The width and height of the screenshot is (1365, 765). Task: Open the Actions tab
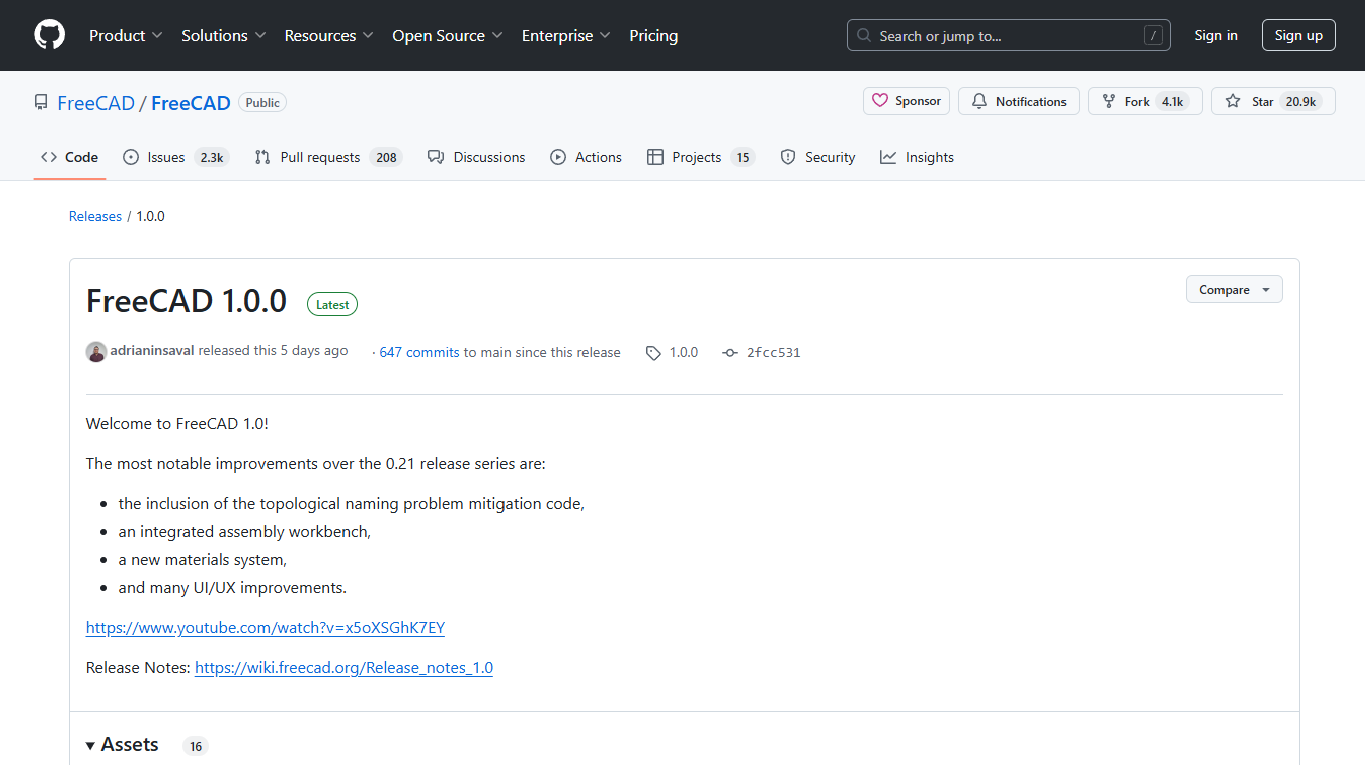[x=586, y=157]
